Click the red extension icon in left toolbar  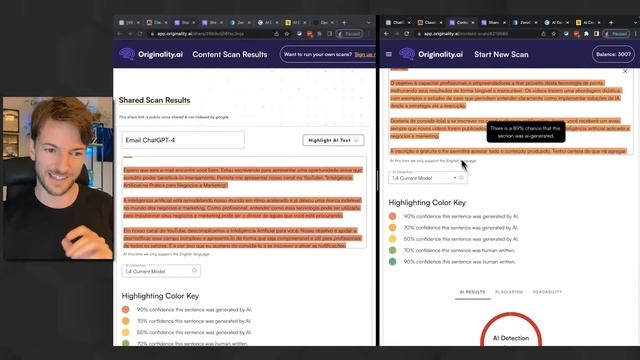point(309,34)
